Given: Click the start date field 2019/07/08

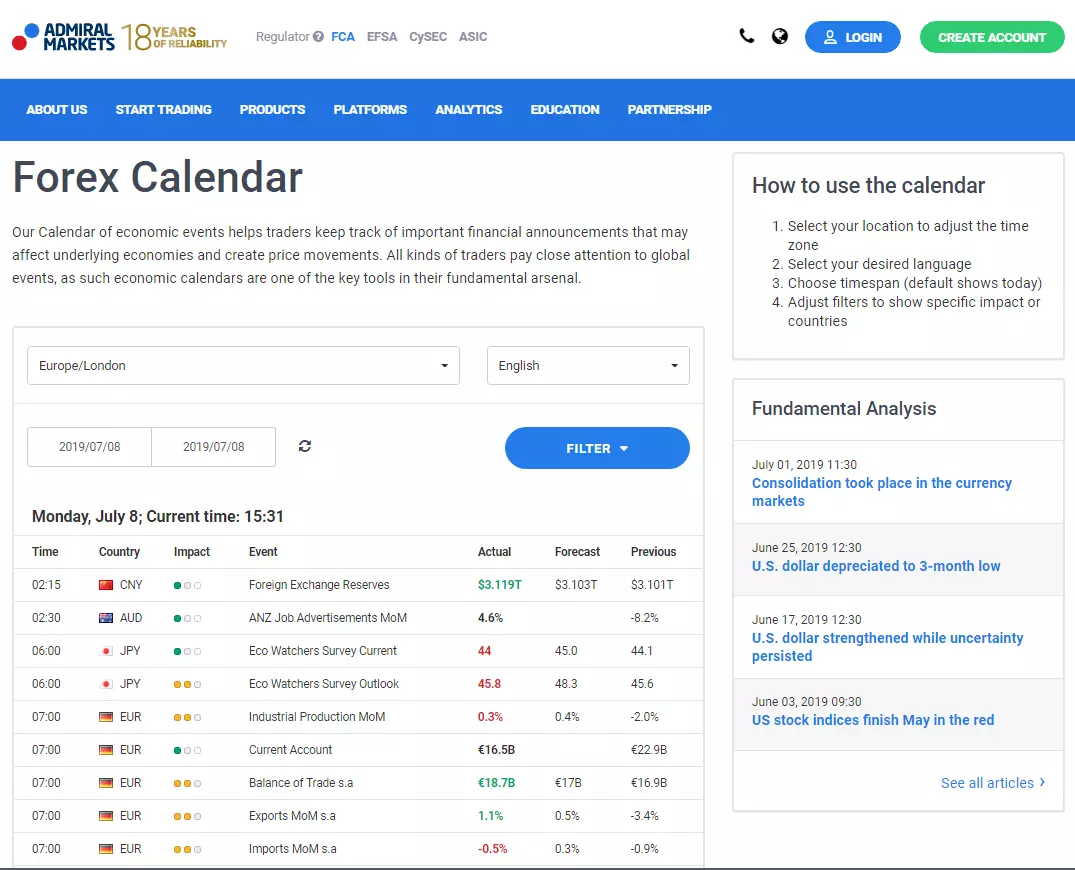Looking at the screenshot, I should pyautogui.click(x=90, y=447).
